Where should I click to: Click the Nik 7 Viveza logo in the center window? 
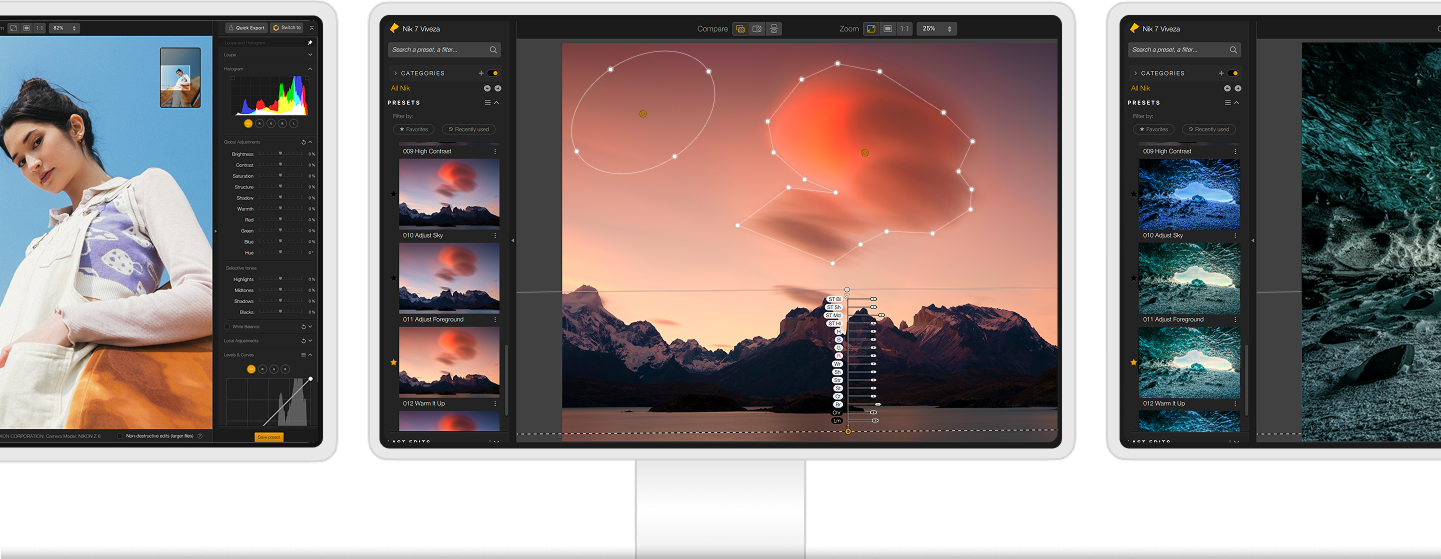point(394,29)
